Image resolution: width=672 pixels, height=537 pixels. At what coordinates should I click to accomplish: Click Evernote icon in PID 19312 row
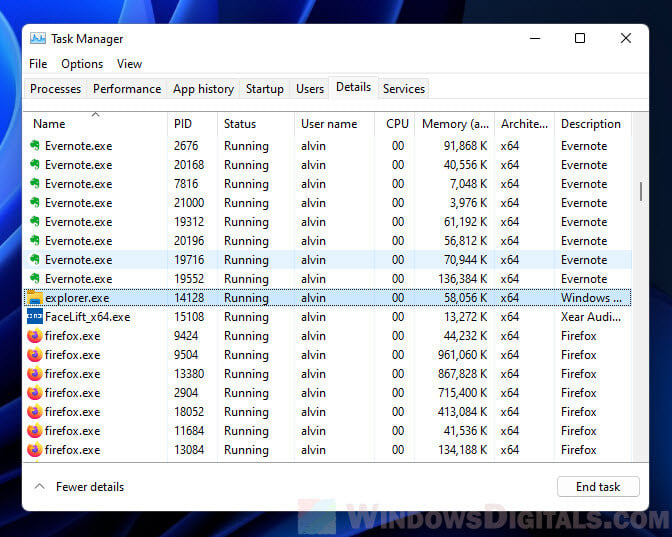(x=35, y=222)
